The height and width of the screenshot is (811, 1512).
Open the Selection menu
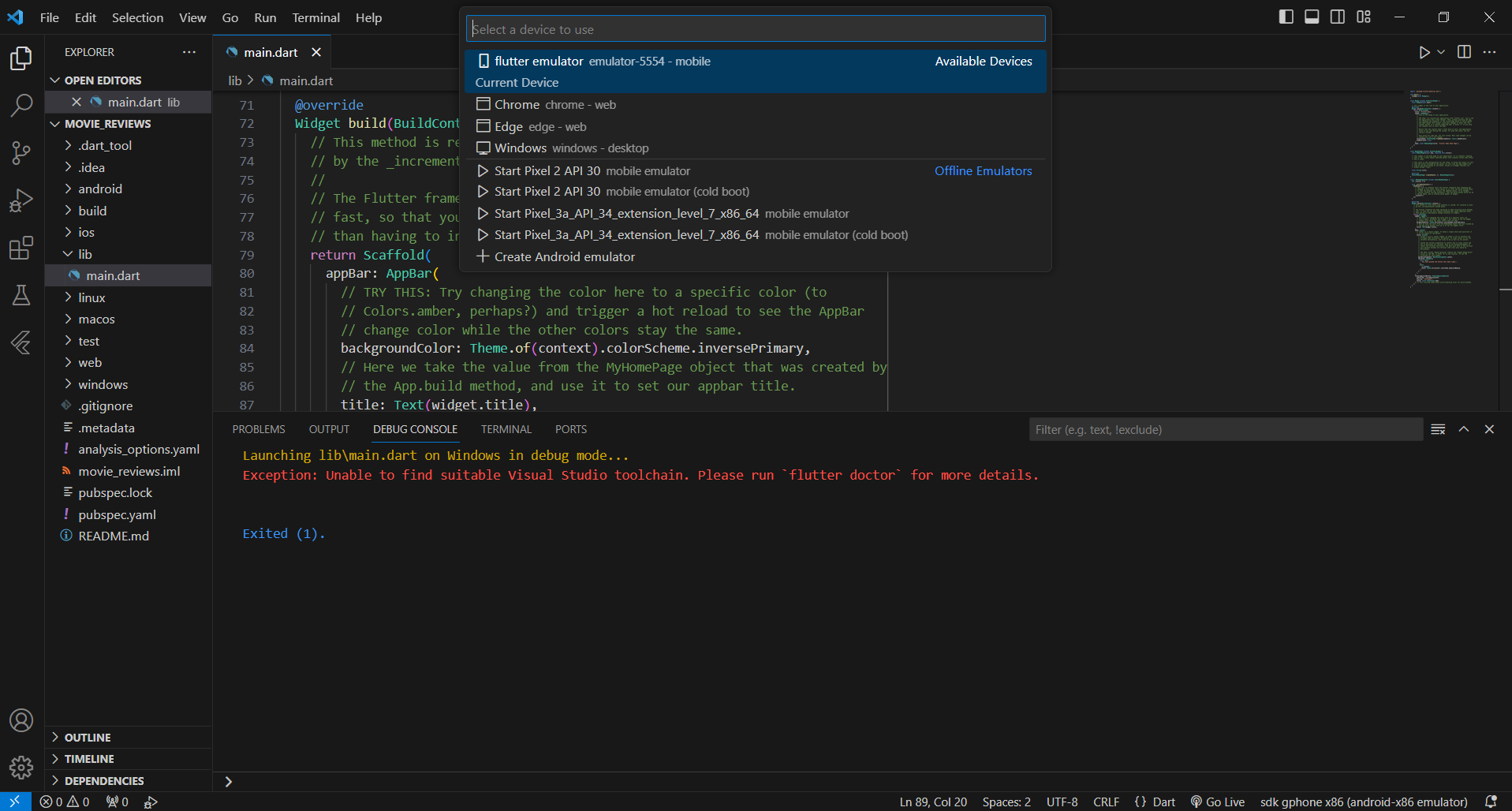click(137, 17)
